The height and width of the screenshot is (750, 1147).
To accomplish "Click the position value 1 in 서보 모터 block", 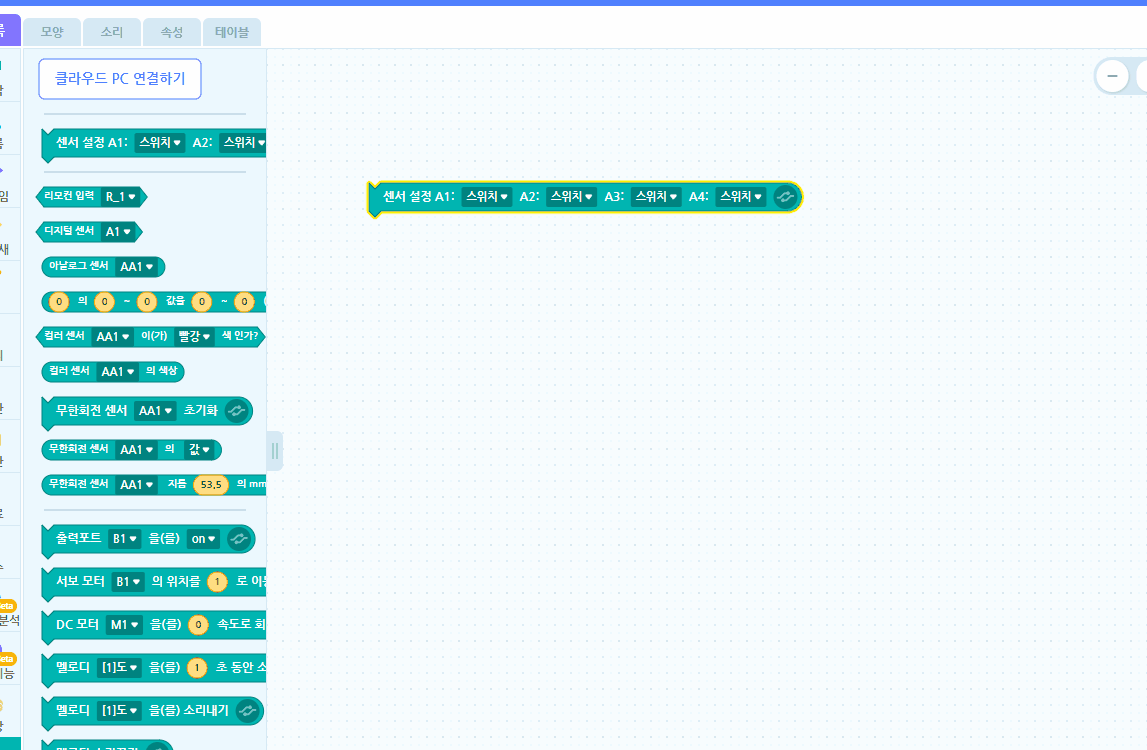I will 217,582.
